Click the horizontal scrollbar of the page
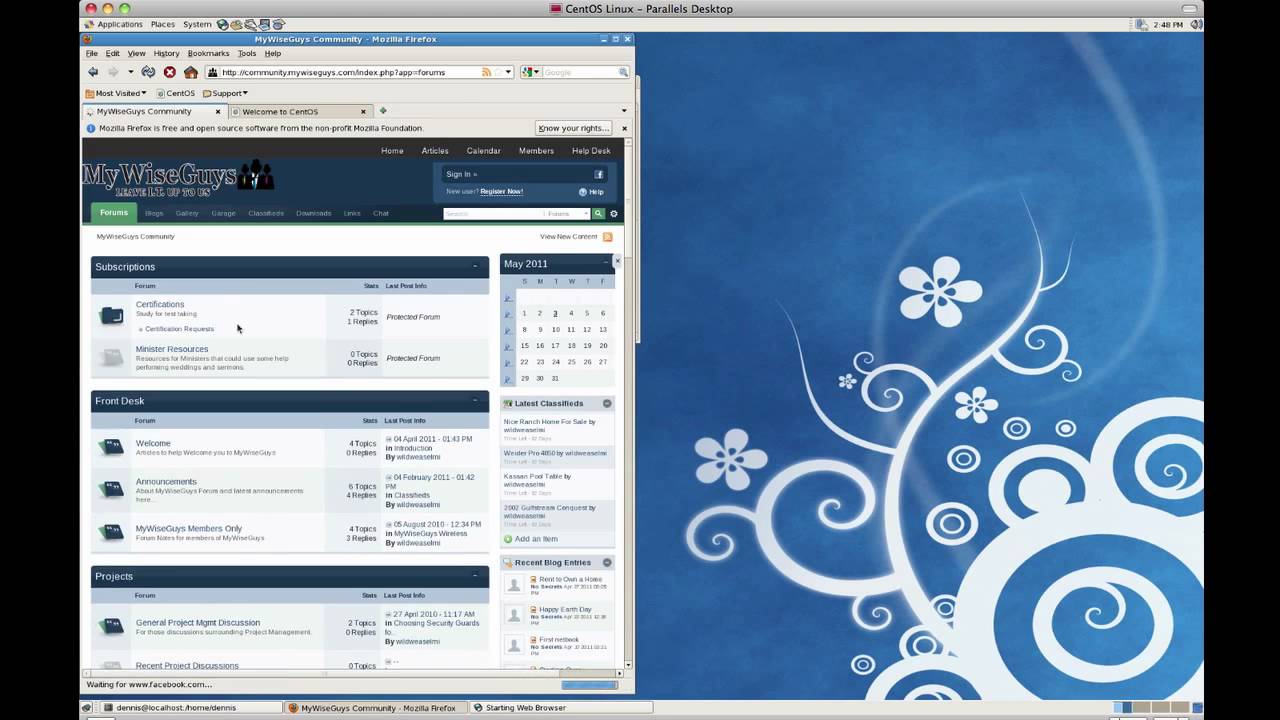This screenshot has width=1280, height=720. [353, 675]
